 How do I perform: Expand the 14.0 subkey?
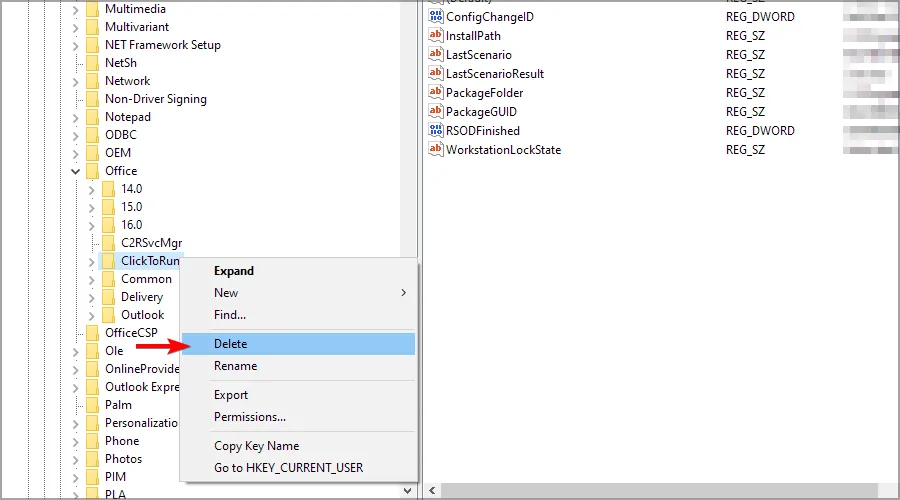(x=91, y=189)
